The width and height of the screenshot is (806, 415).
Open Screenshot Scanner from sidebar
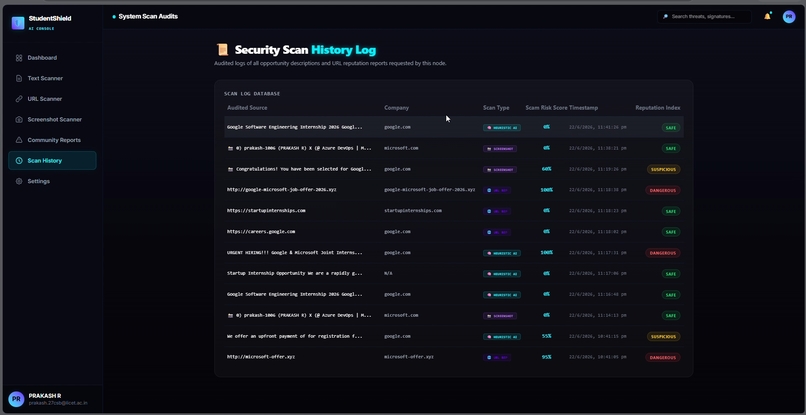click(x=52, y=120)
